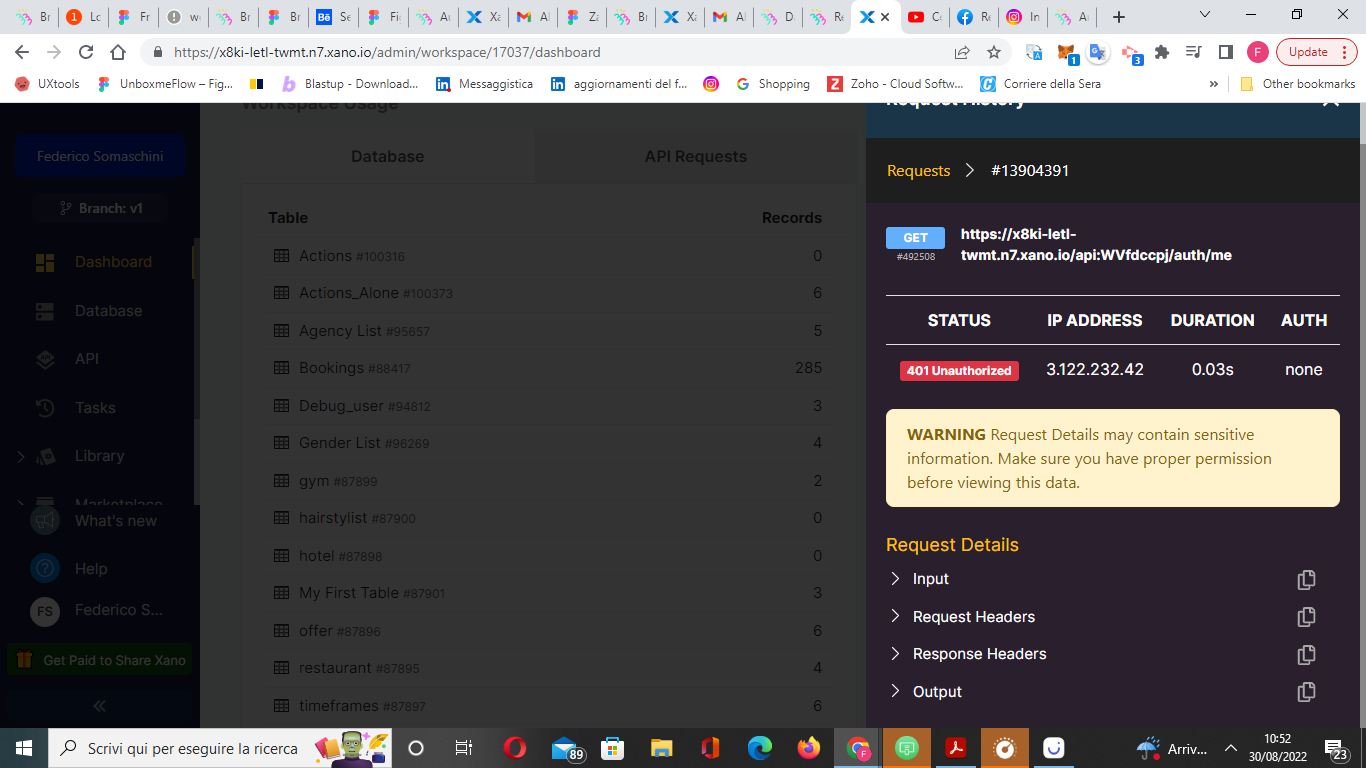Expand the Library sidebar group

coord(21,456)
